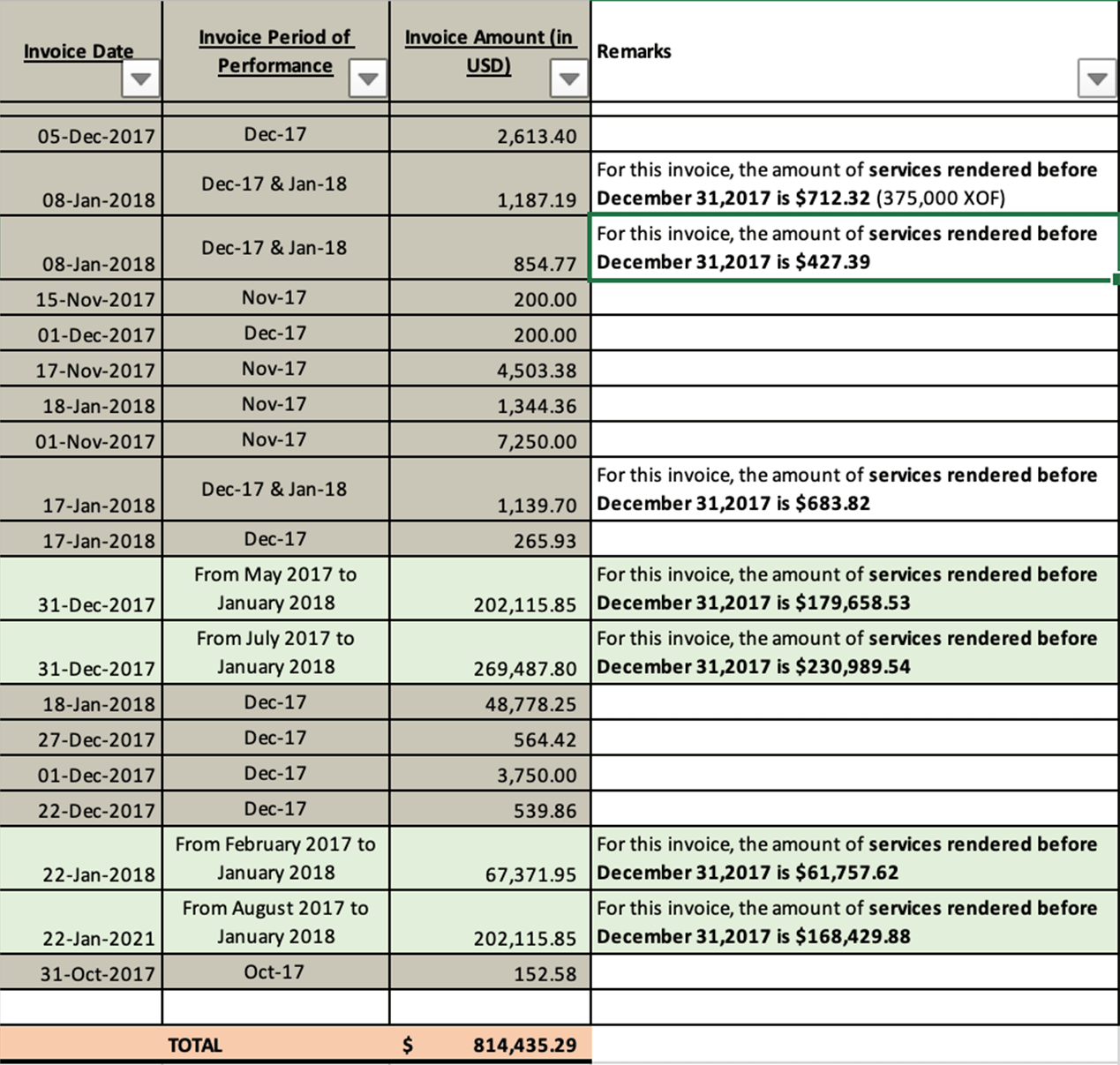Select the amount cell 539.86
1120x1065 pixels.
coord(490,808)
